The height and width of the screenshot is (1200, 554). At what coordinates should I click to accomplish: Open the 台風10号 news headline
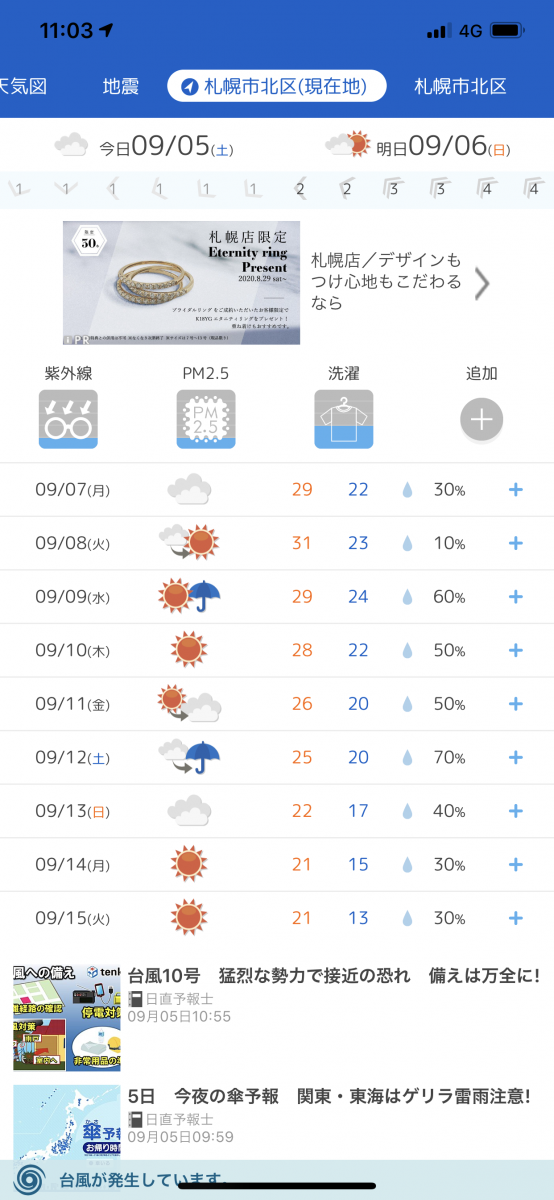(334, 975)
